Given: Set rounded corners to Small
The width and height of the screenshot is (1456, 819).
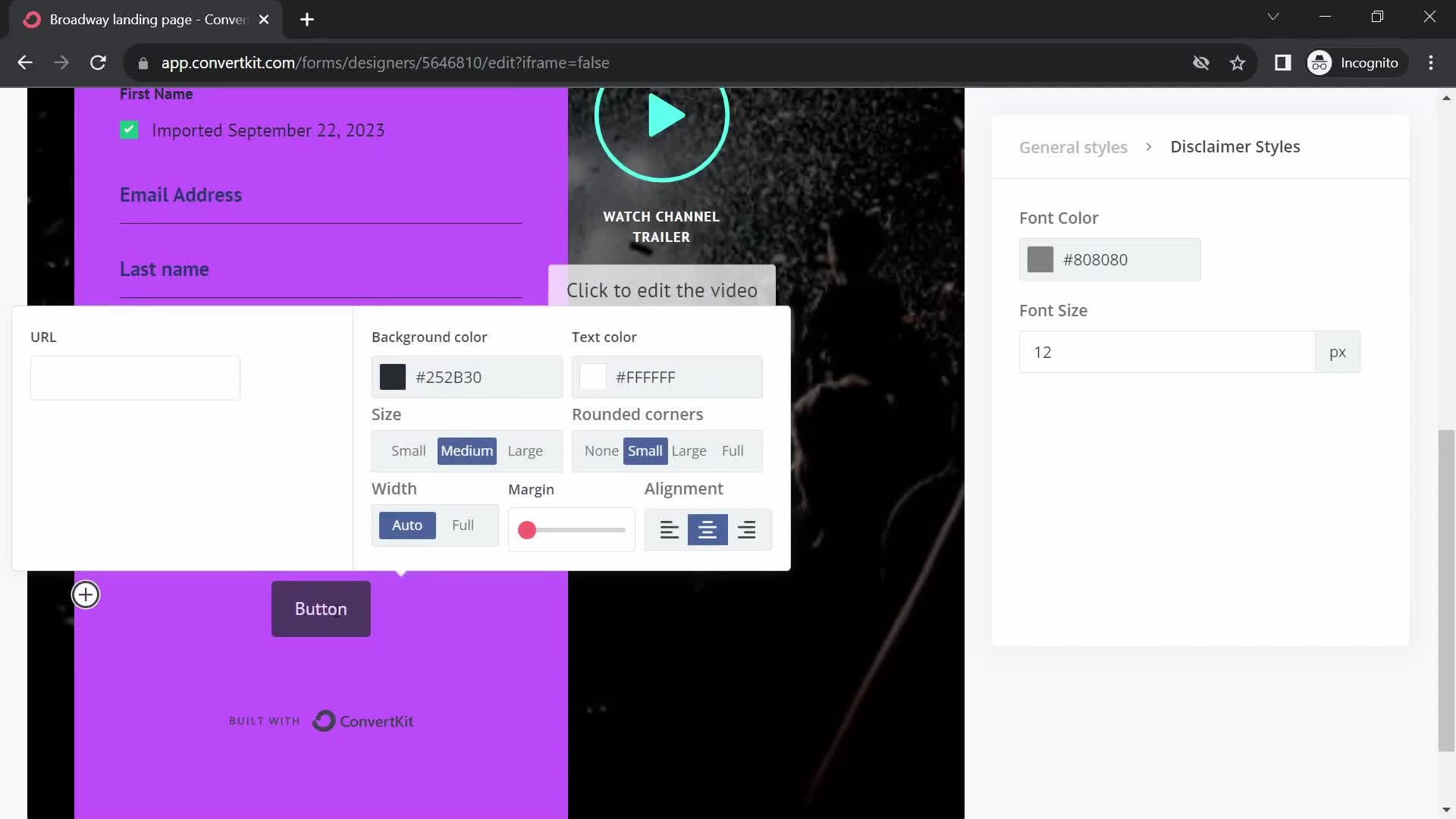Looking at the screenshot, I should point(645,451).
